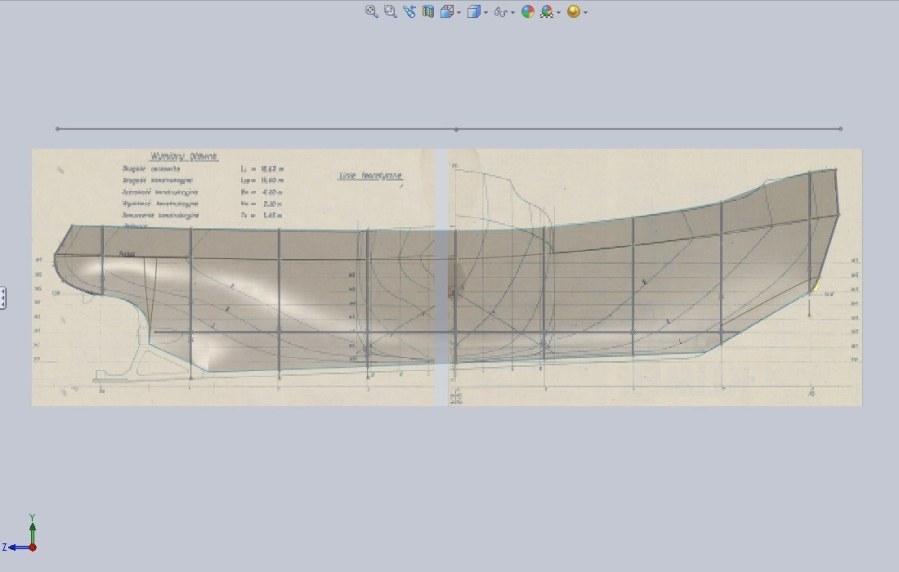Toggle the Section View tool
Image resolution: width=899 pixels, height=572 pixels.
pyautogui.click(x=428, y=12)
